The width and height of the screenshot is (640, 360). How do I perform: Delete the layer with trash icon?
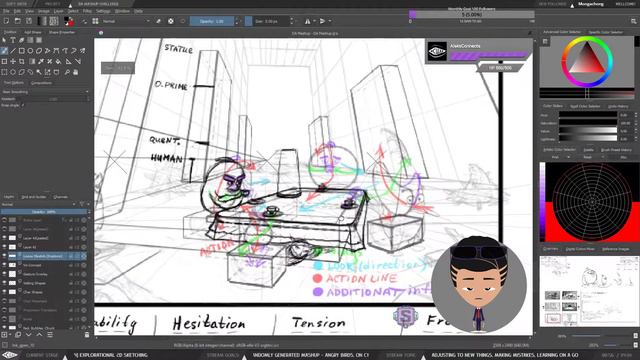(87, 335)
